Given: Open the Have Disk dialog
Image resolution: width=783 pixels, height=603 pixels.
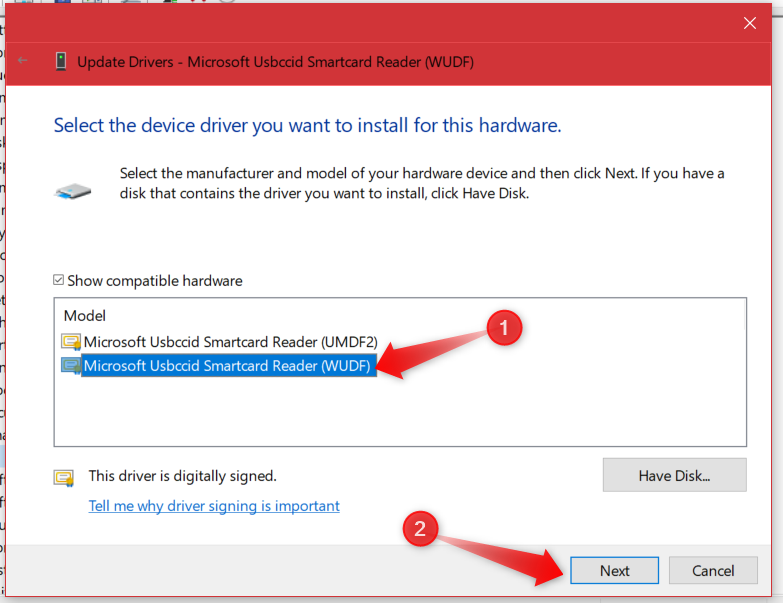Looking at the screenshot, I should [674, 475].
